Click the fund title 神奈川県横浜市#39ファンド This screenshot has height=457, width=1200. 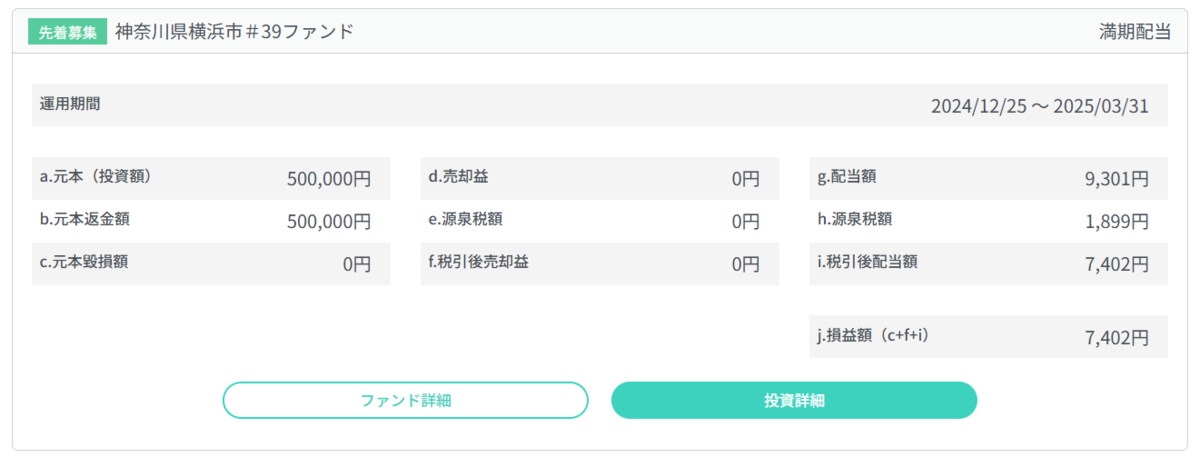[234, 31]
